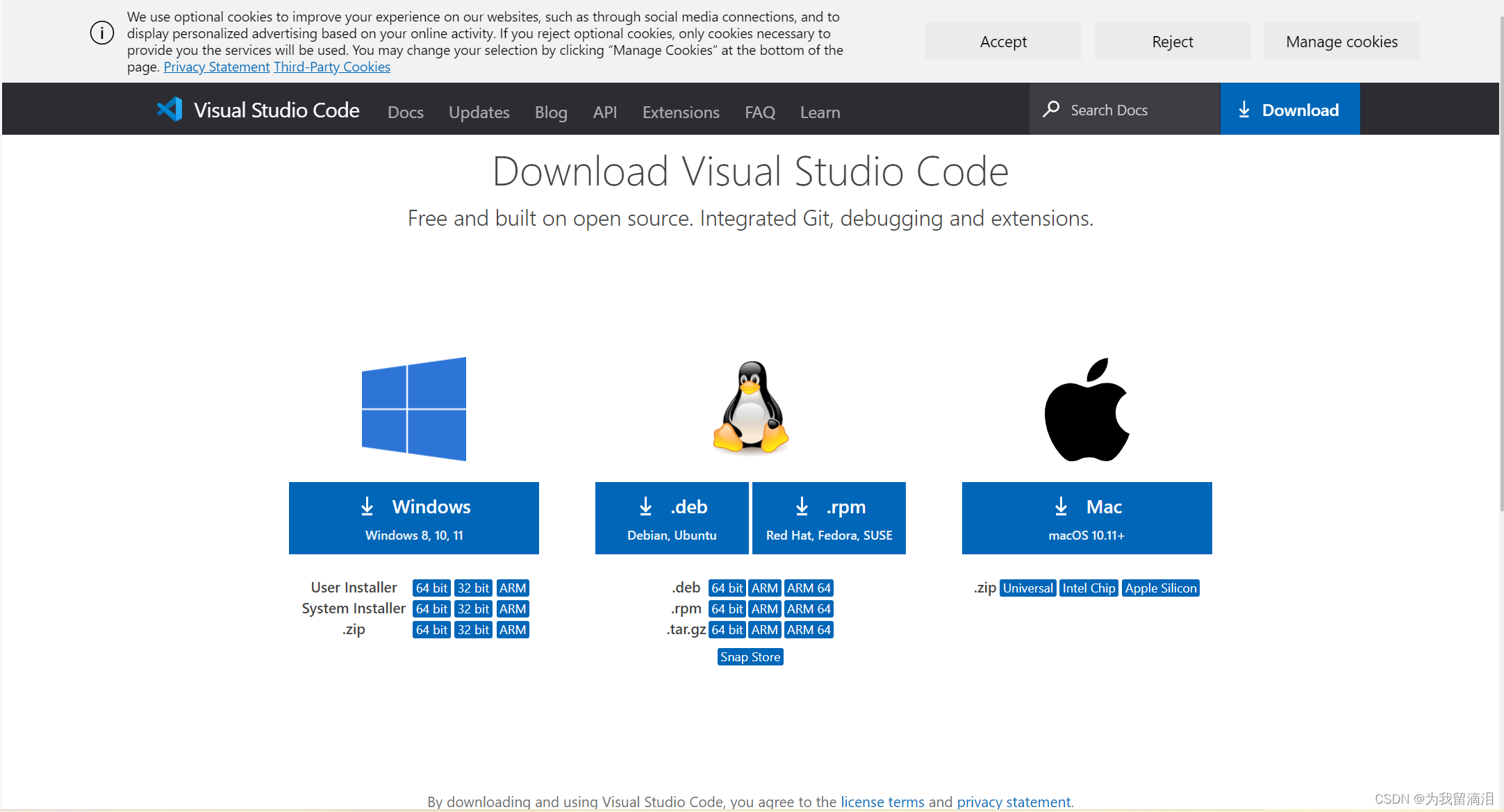Select Windows .zip ARM
The image size is (1504, 812).
[513, 629]
